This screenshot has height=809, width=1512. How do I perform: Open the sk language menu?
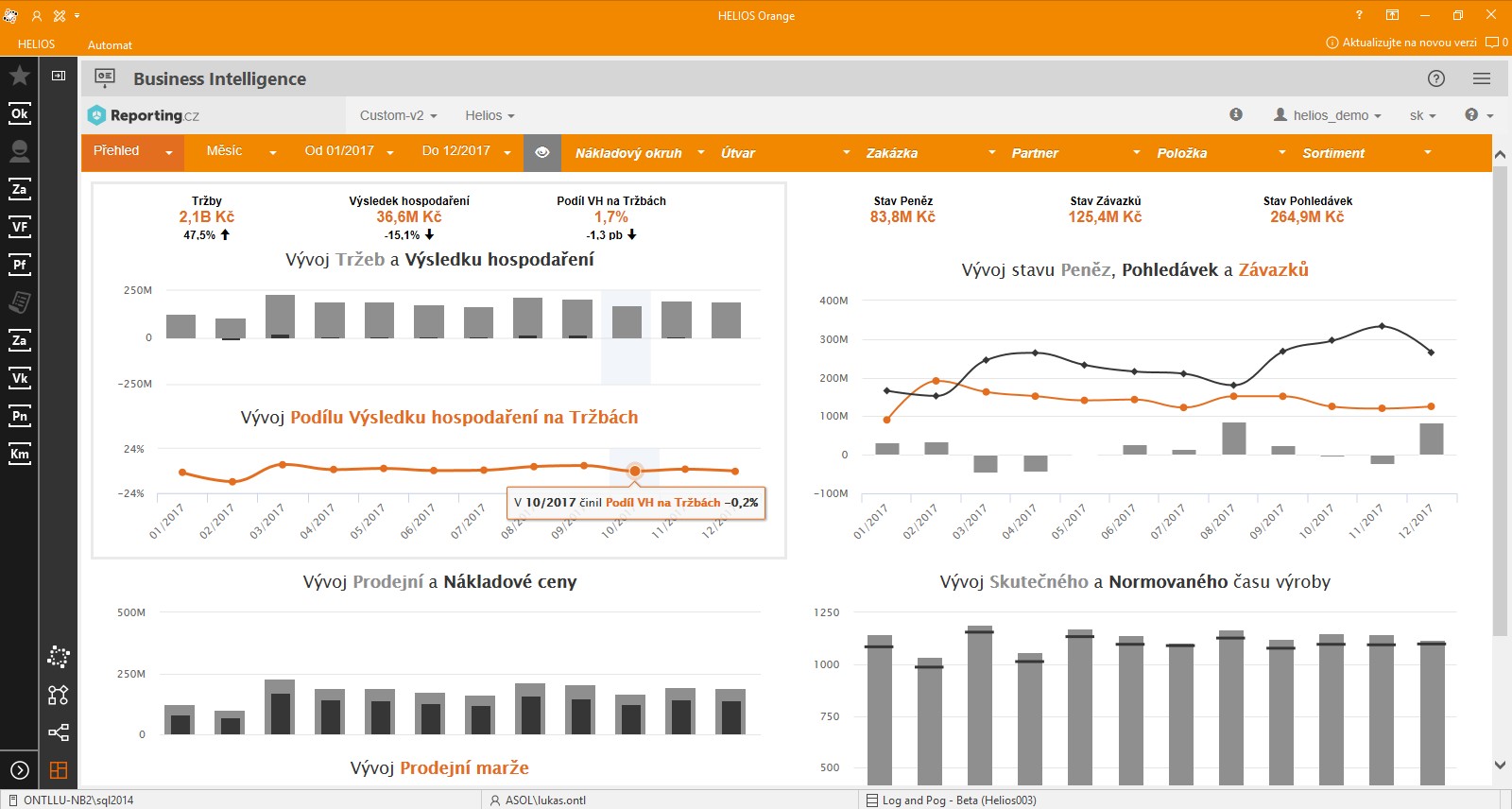[x=1422, y=115]
